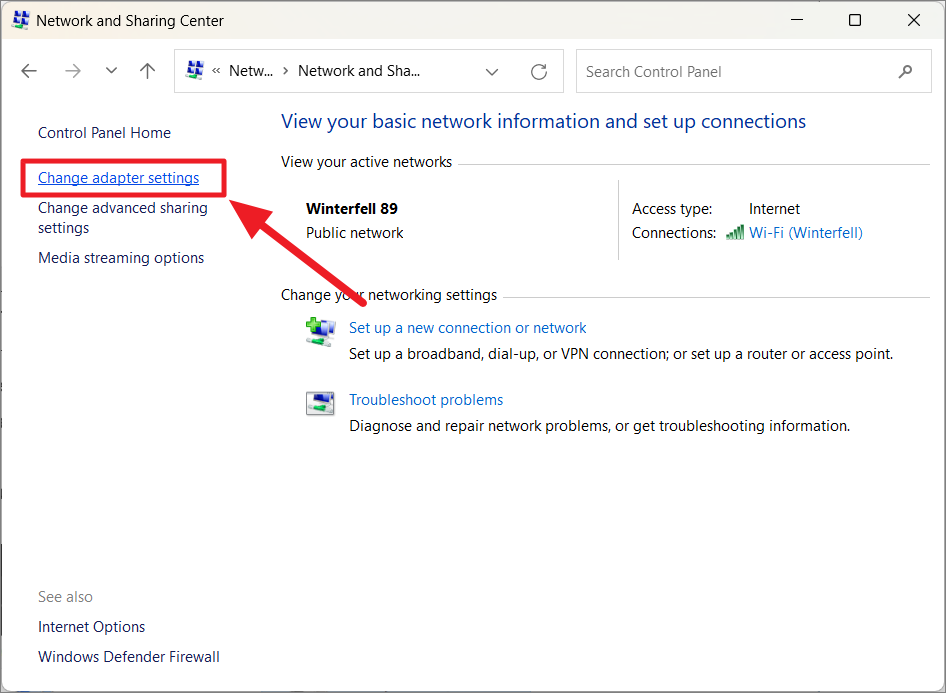Click the forward navigation arrow

click(72, 70)
